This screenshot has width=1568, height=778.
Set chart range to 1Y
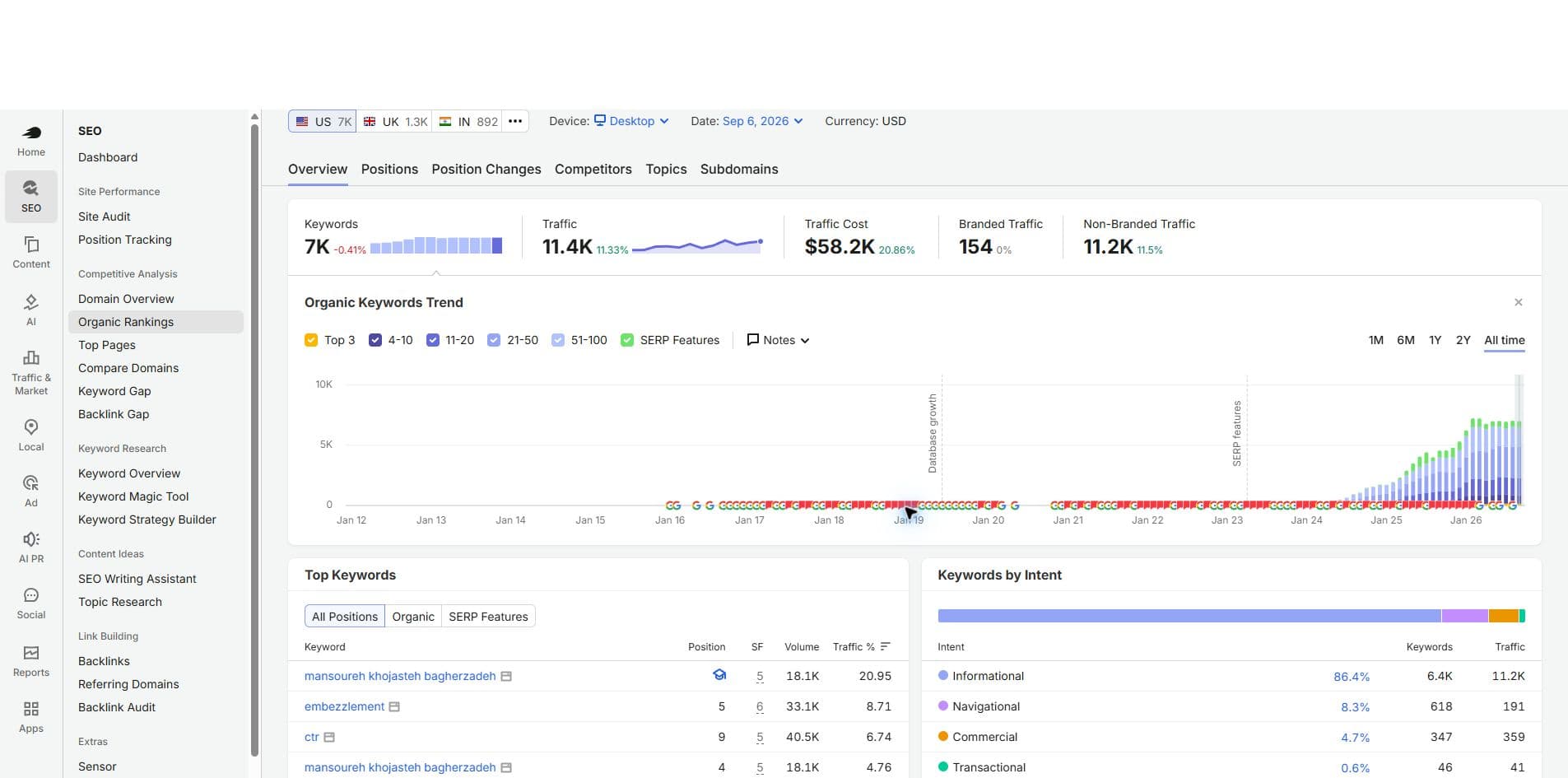(1435, 340)
